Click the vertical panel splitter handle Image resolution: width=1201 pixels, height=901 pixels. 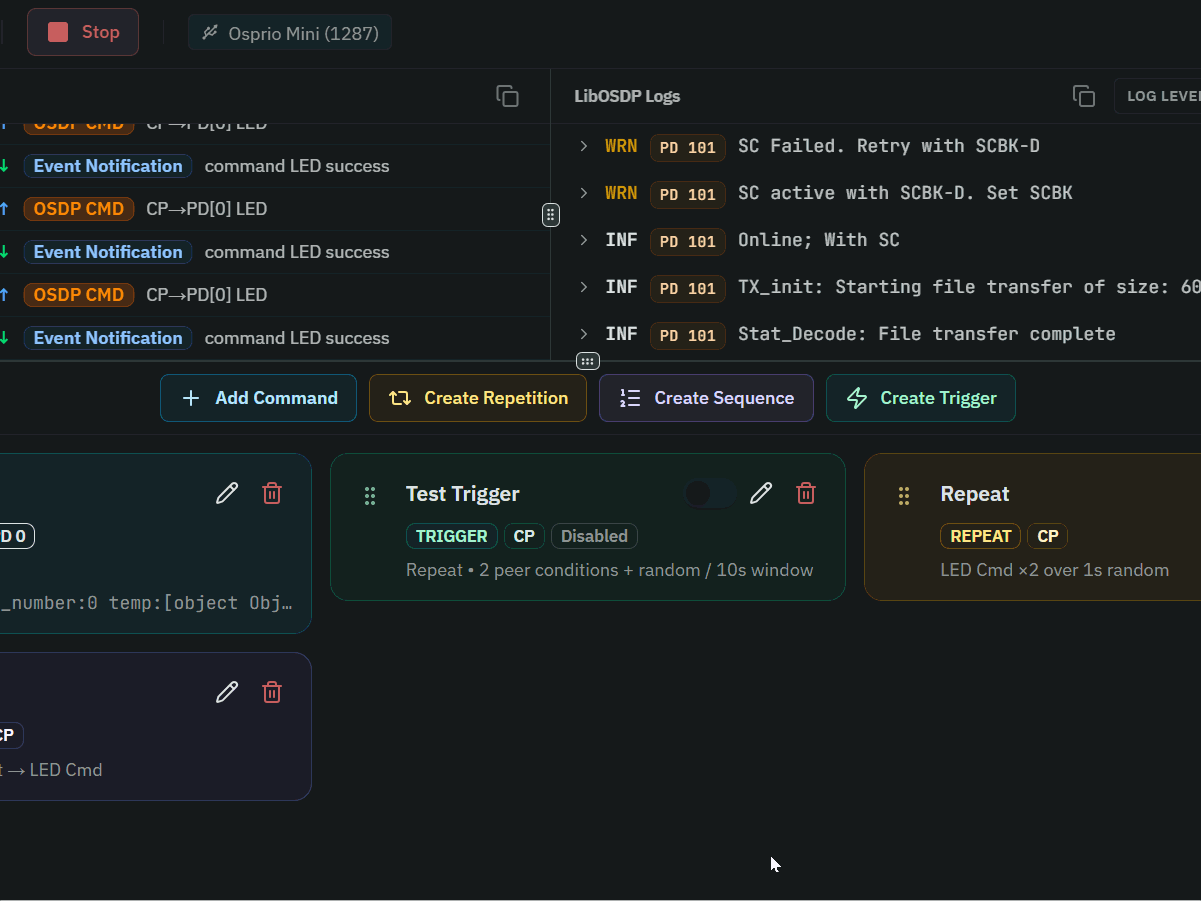(551, 215)
